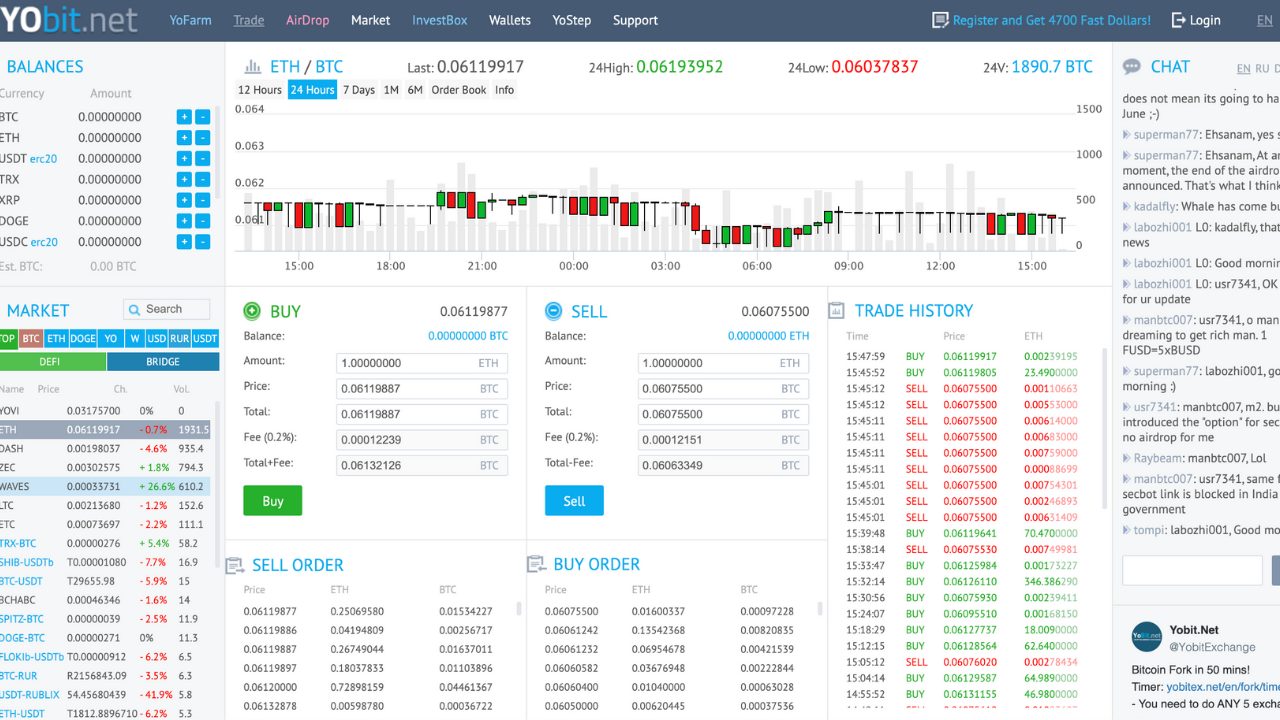Screen dimensions: 1280x720
Task: Click the market Search field
Action: (167, 309)
